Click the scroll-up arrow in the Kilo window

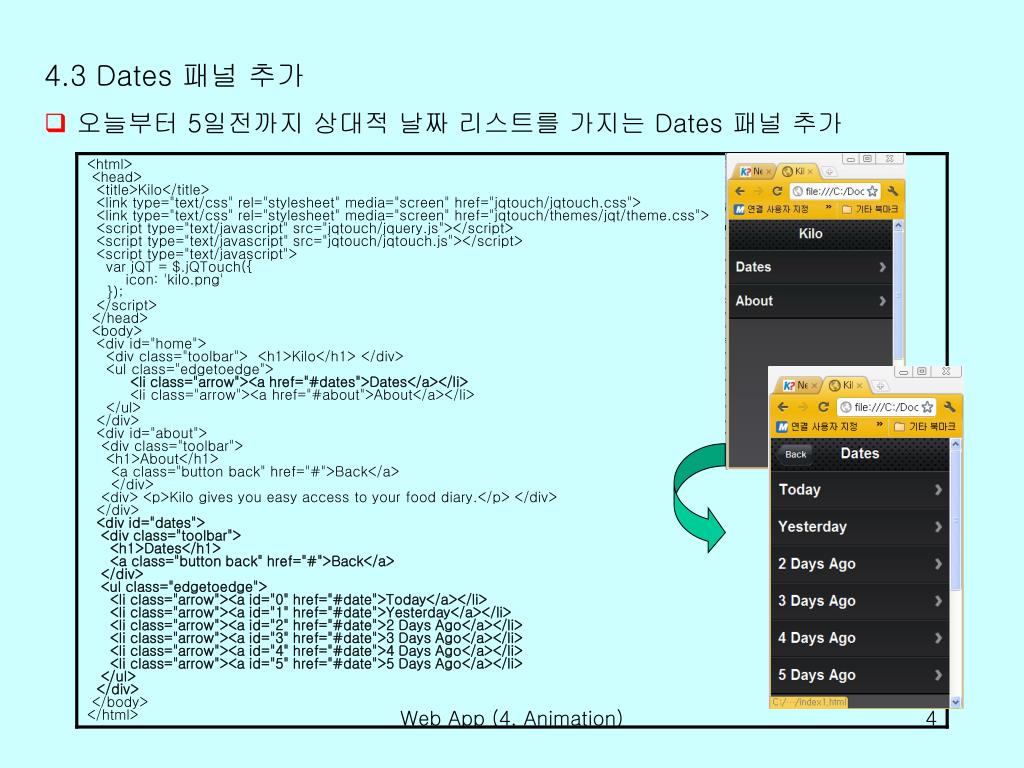point(898,225)
